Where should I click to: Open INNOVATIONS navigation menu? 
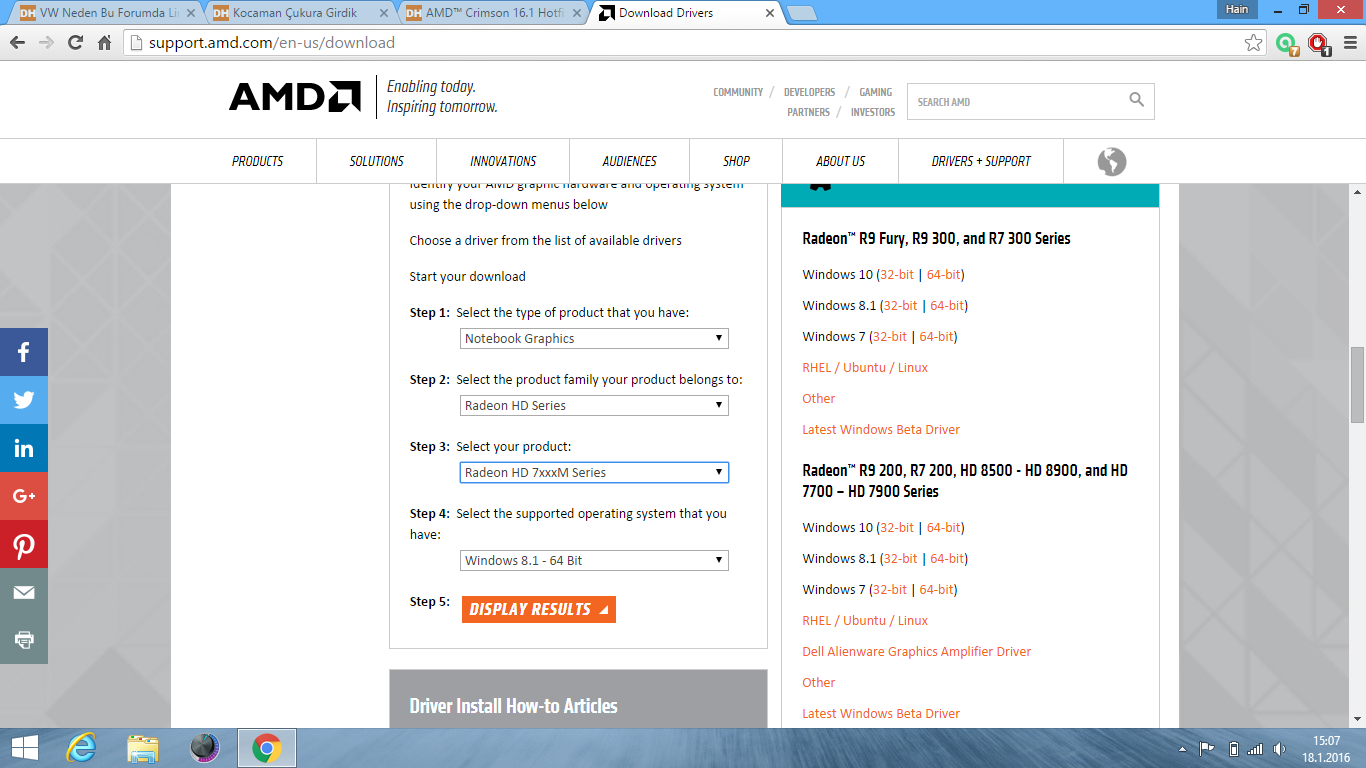[x=503, y=161]
